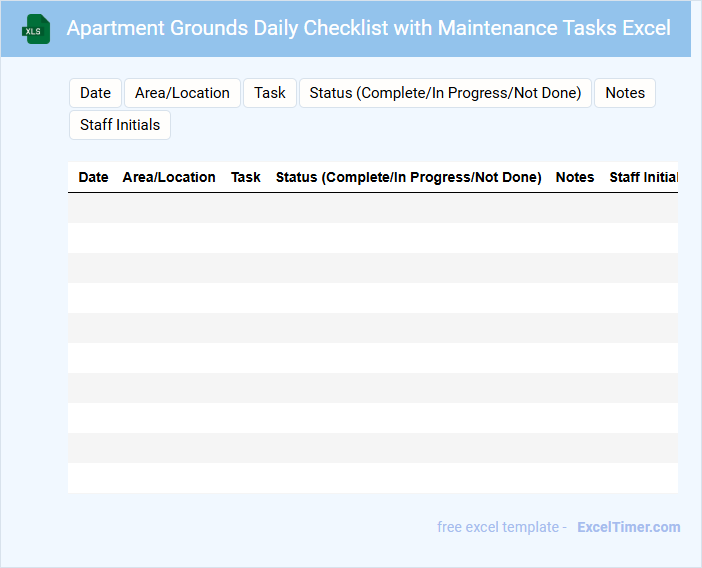
Task: Click the Apartment Grounds Daily Checklist title
Action: point(368,28)
